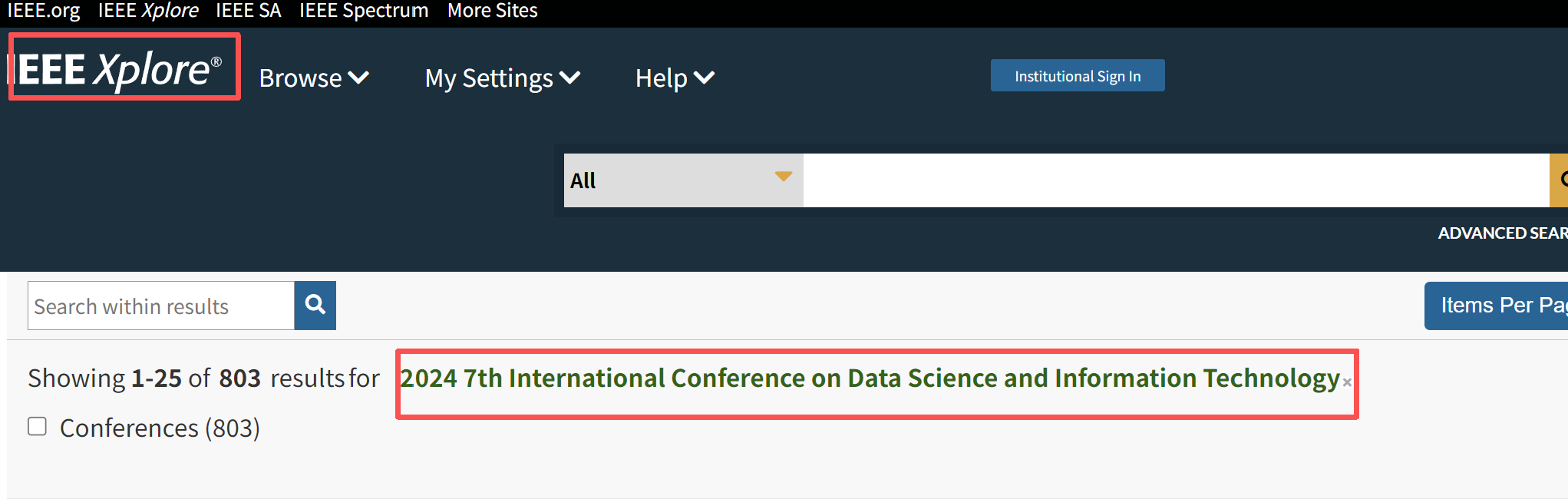Expand the Browse menu

click(x=314, y=78)
